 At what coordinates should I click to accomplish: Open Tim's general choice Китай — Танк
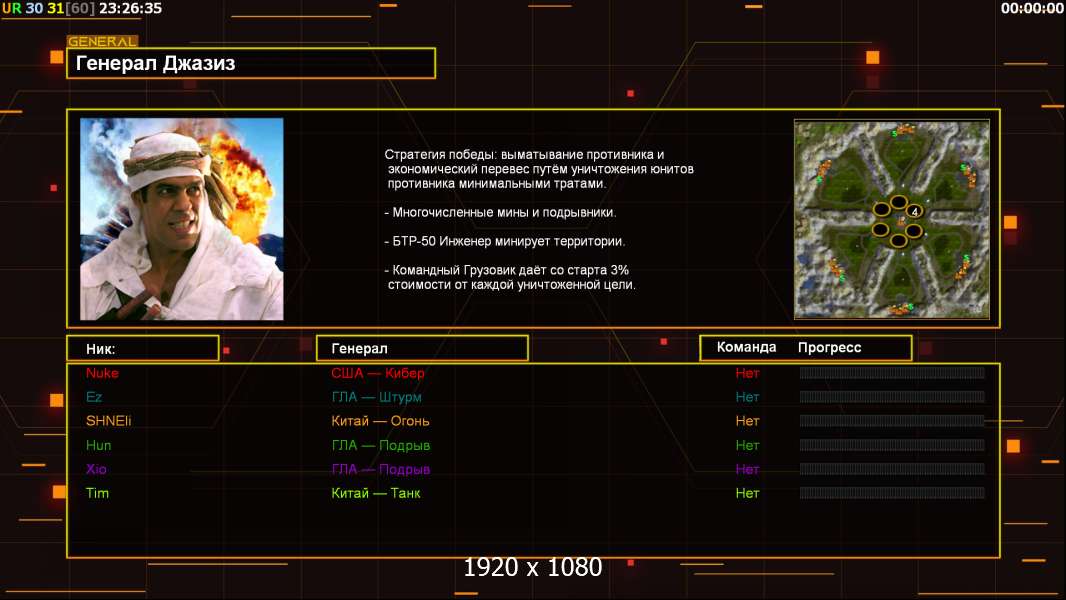(376, 493)
